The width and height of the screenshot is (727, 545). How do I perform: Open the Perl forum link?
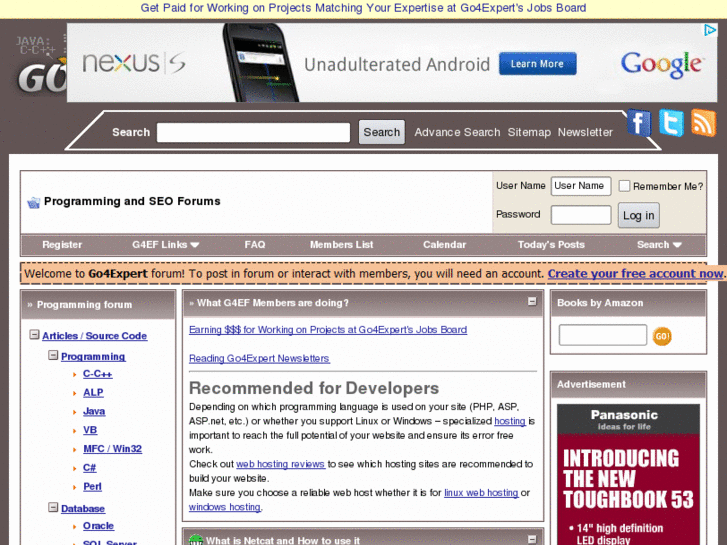pyautogui.click(x=92, y=487)
